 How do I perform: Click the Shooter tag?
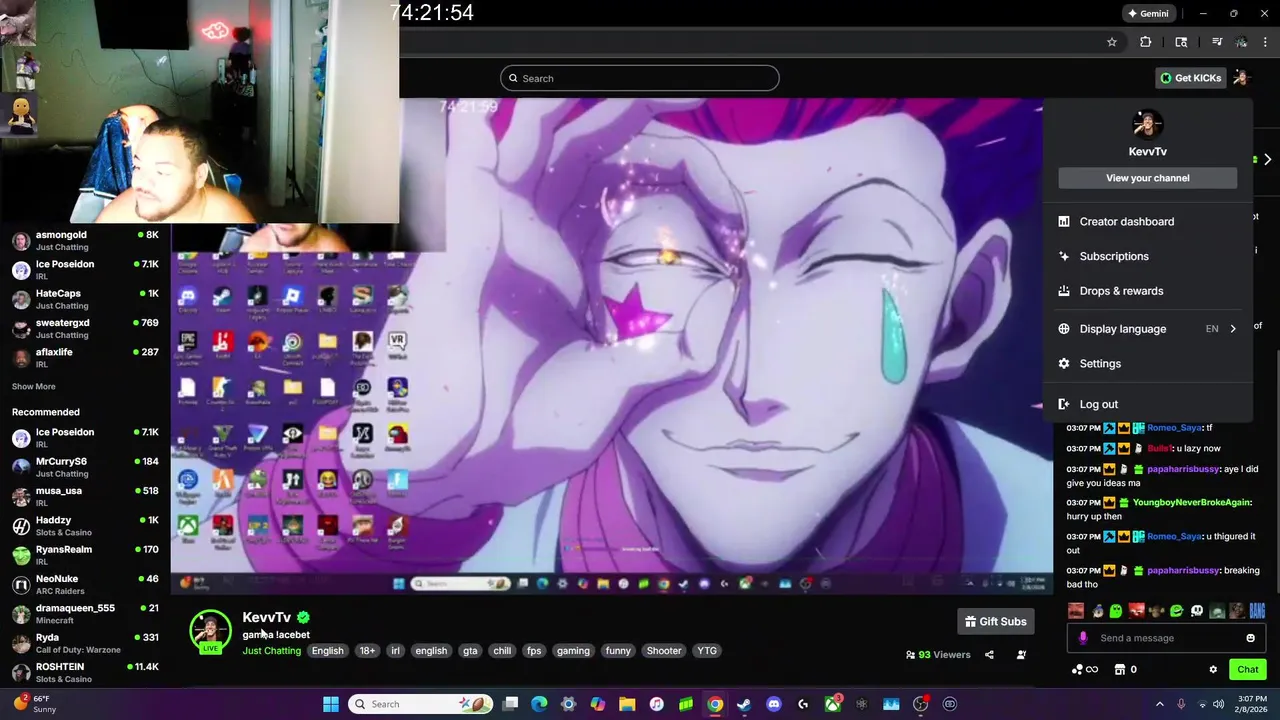click(x=664, y=651)
